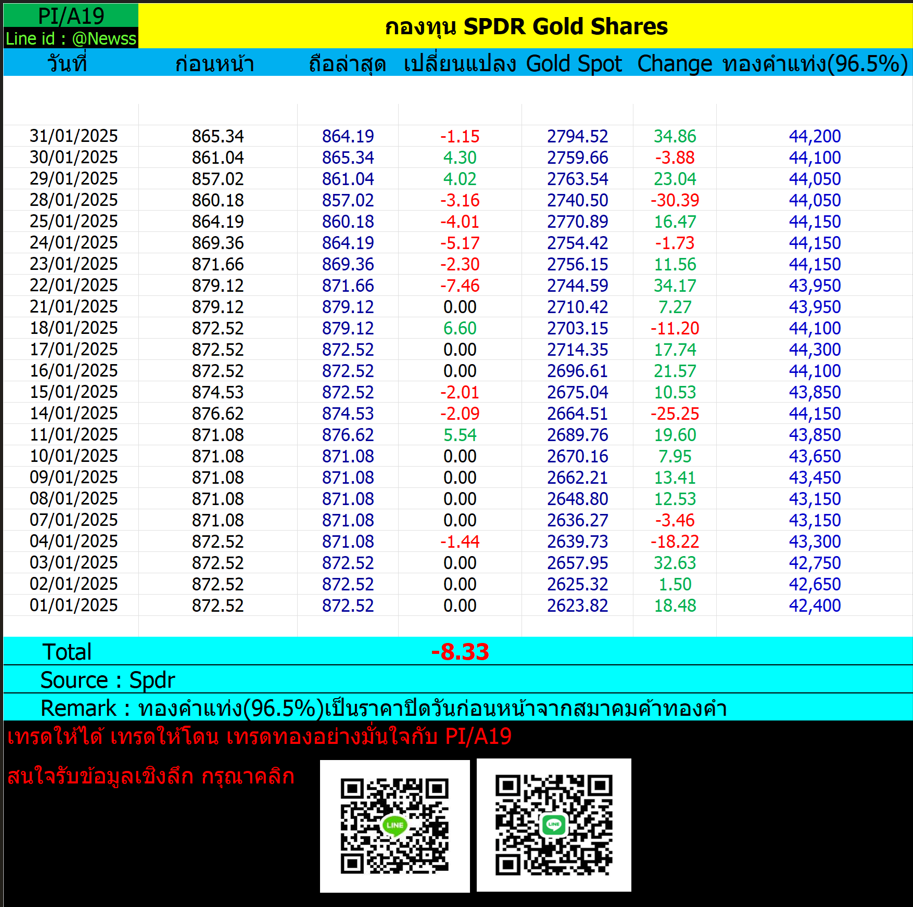Select the Change column header

(674, 63)
